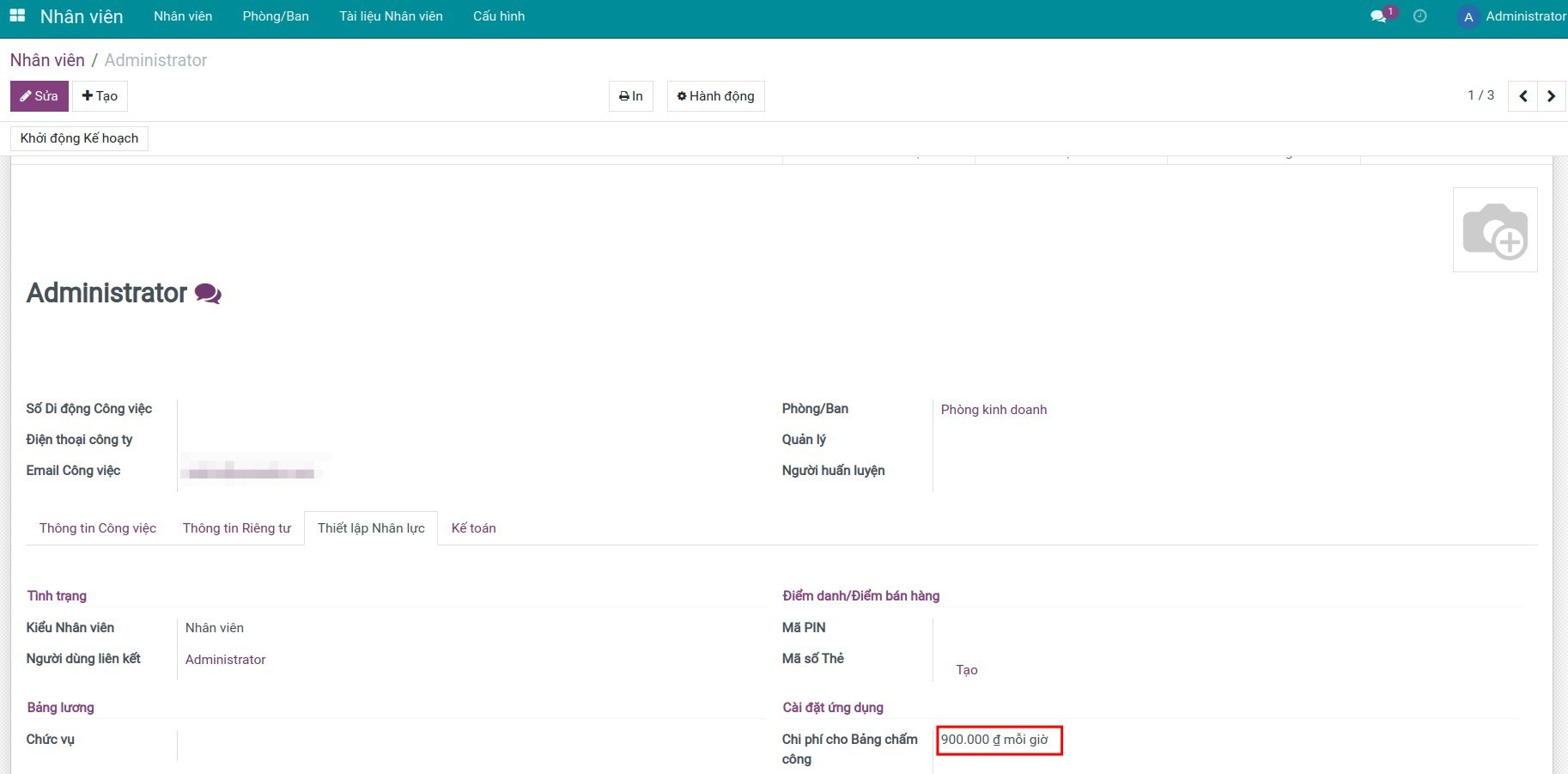Open the In print dropdown
1568x774 pixels.
click(x=631, y=96)
